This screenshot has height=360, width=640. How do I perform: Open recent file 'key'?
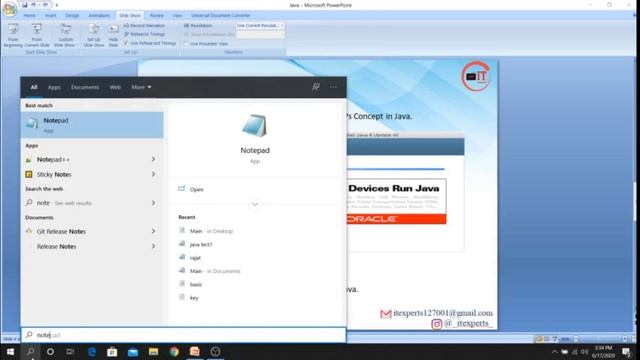pyautogui.click(x=189, y=298)
